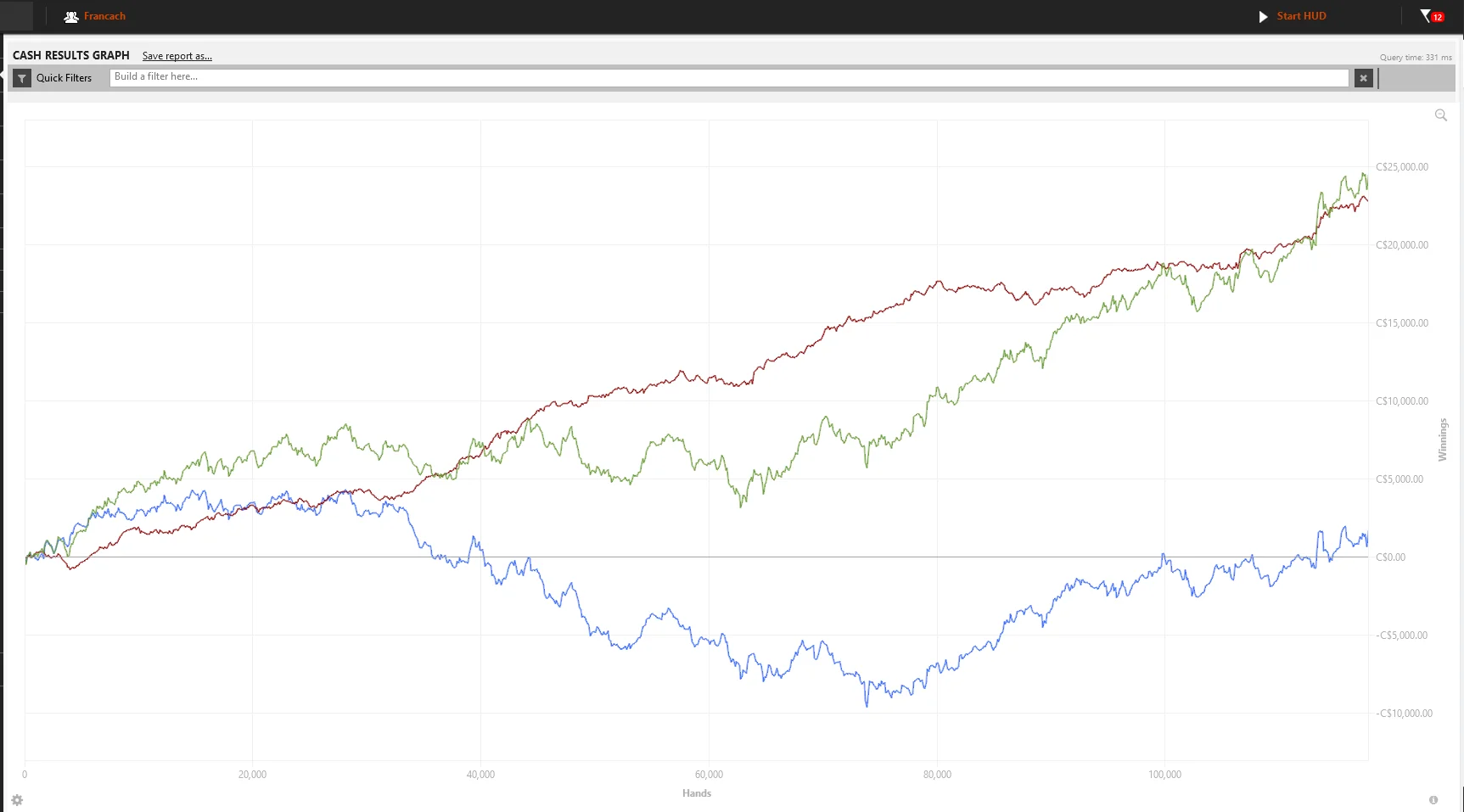Image resolution: width=1464 pixels, height=812 pixels.
Task: Expand the left side panel arrow
Action: (x=3, y=75)
